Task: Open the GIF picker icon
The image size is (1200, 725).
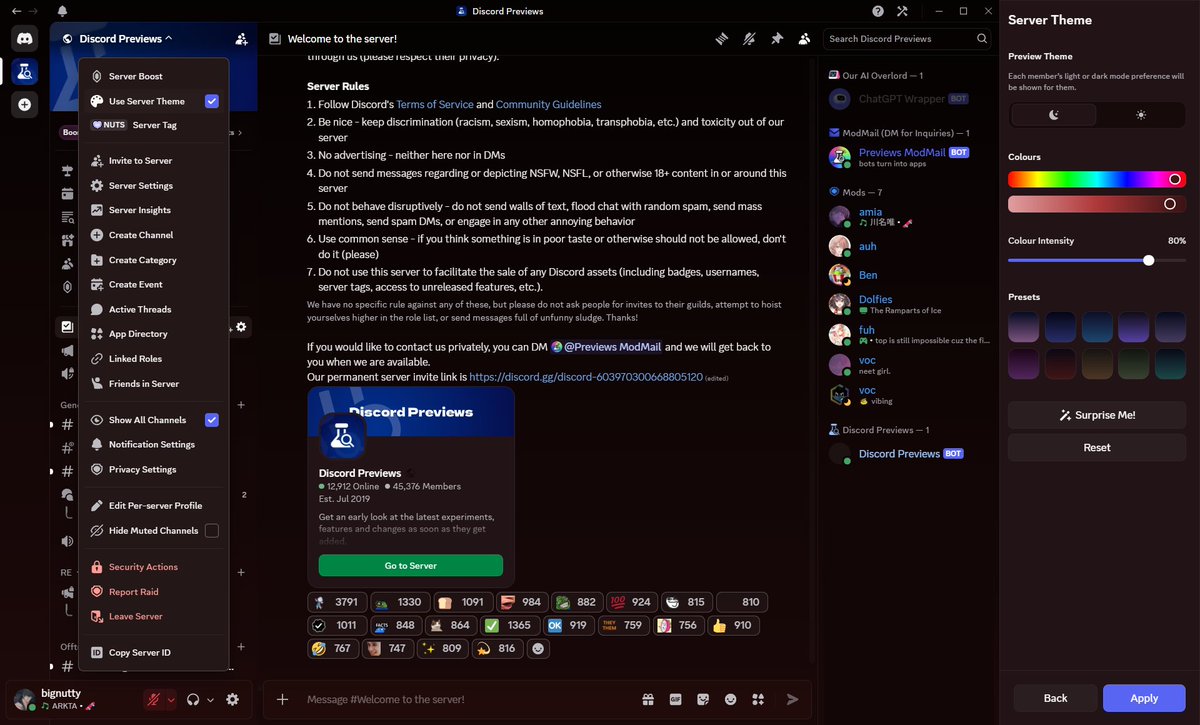Action: click(675, 700)
